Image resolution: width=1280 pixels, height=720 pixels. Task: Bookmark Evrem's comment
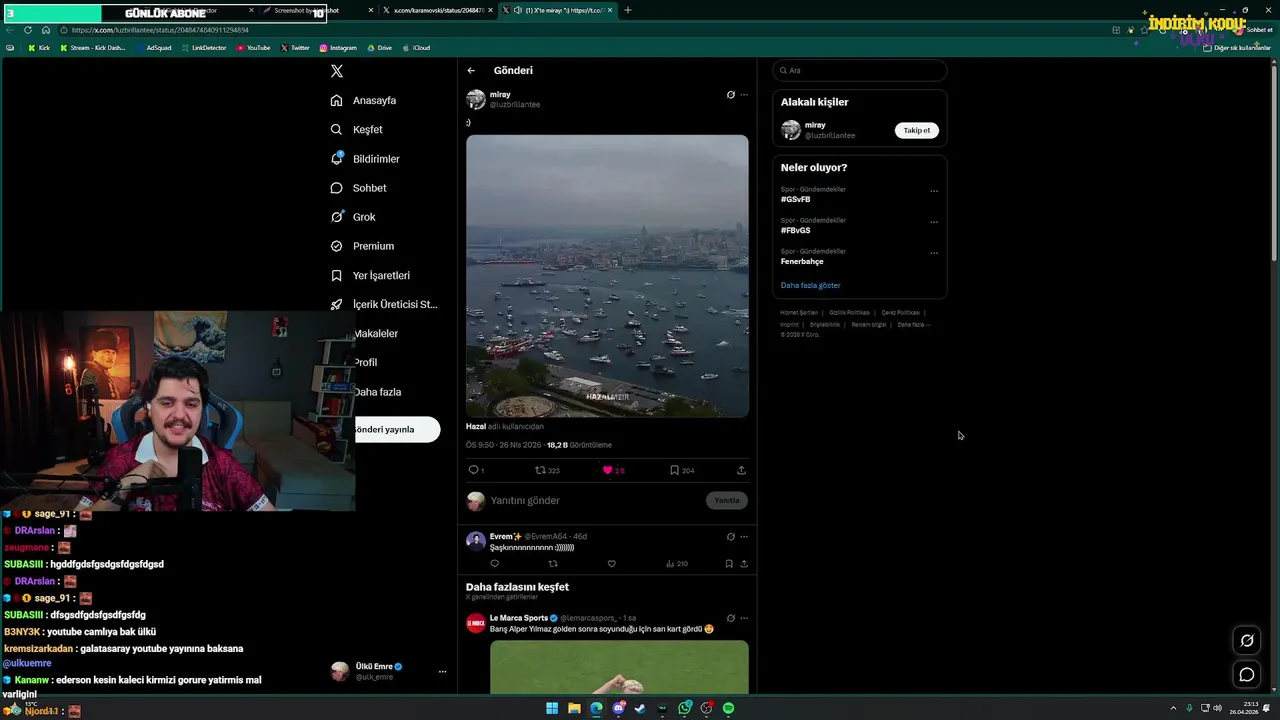[729, 564]
